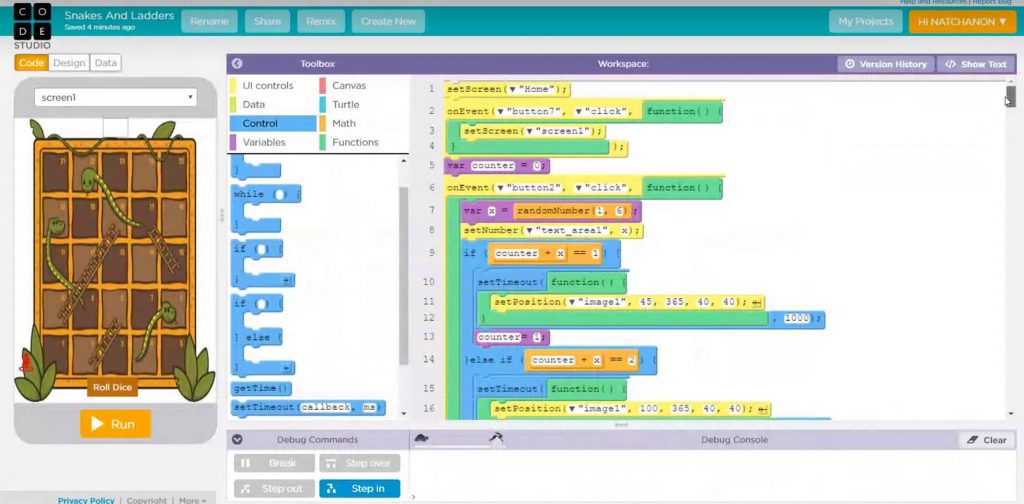Click the Version History clock button
The width and height of the screenshot is (1024, 504).
coord(886,64)
